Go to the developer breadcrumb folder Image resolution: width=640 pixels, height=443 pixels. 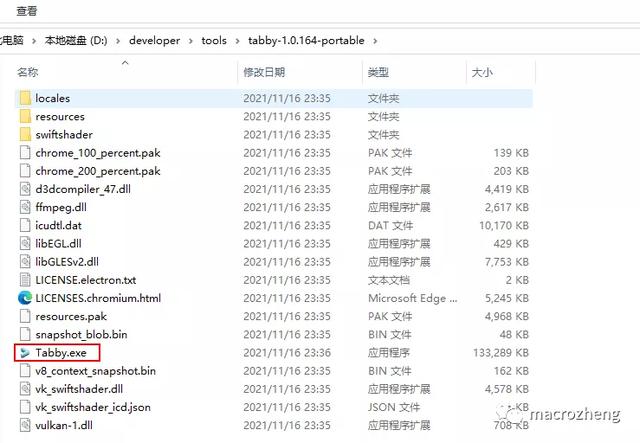pos(154,40)
